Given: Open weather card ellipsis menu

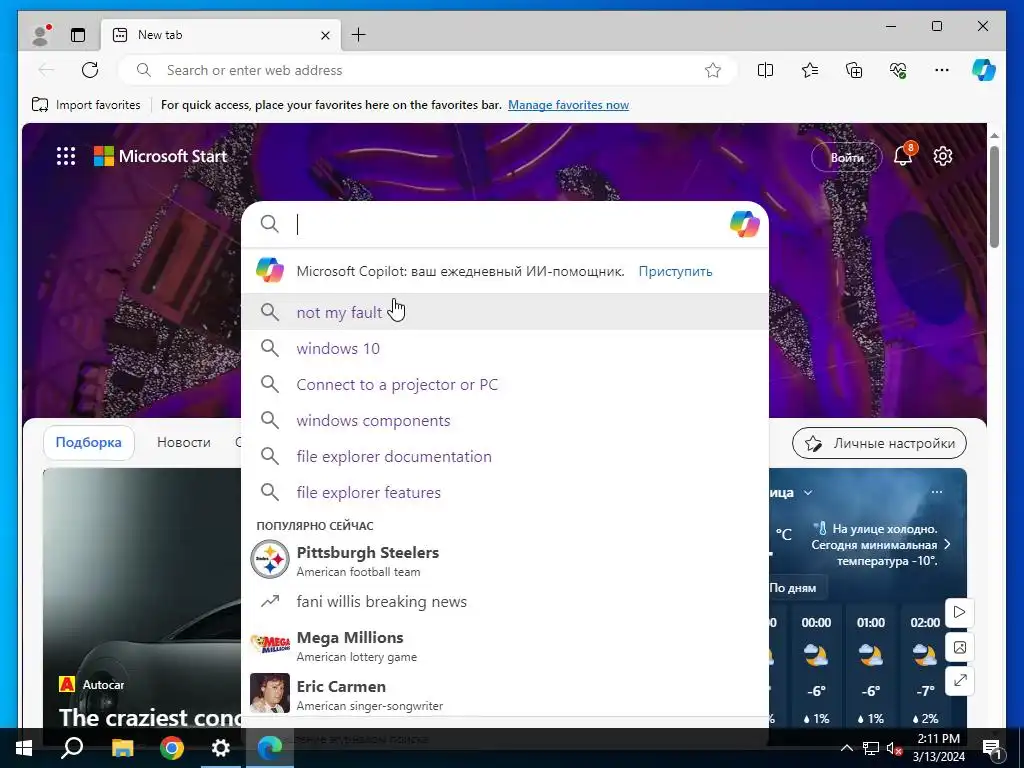Looking at the screenshot, I should point(937,492).
